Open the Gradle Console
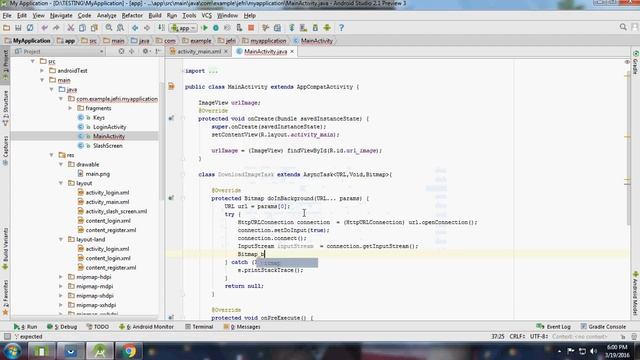The image size is (640, 360). pyautogui.click(x=603, y=327)
